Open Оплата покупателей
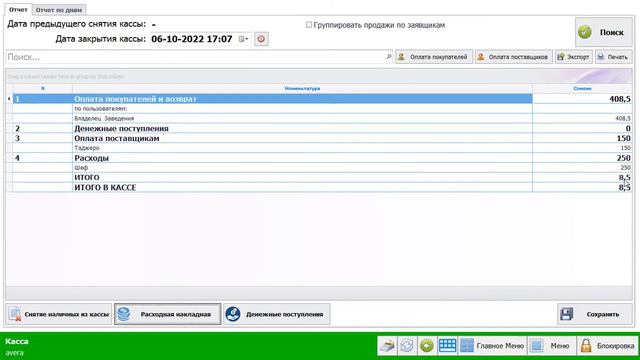Image resolution: width=640 pixels, height=360 pixels. 434,57
